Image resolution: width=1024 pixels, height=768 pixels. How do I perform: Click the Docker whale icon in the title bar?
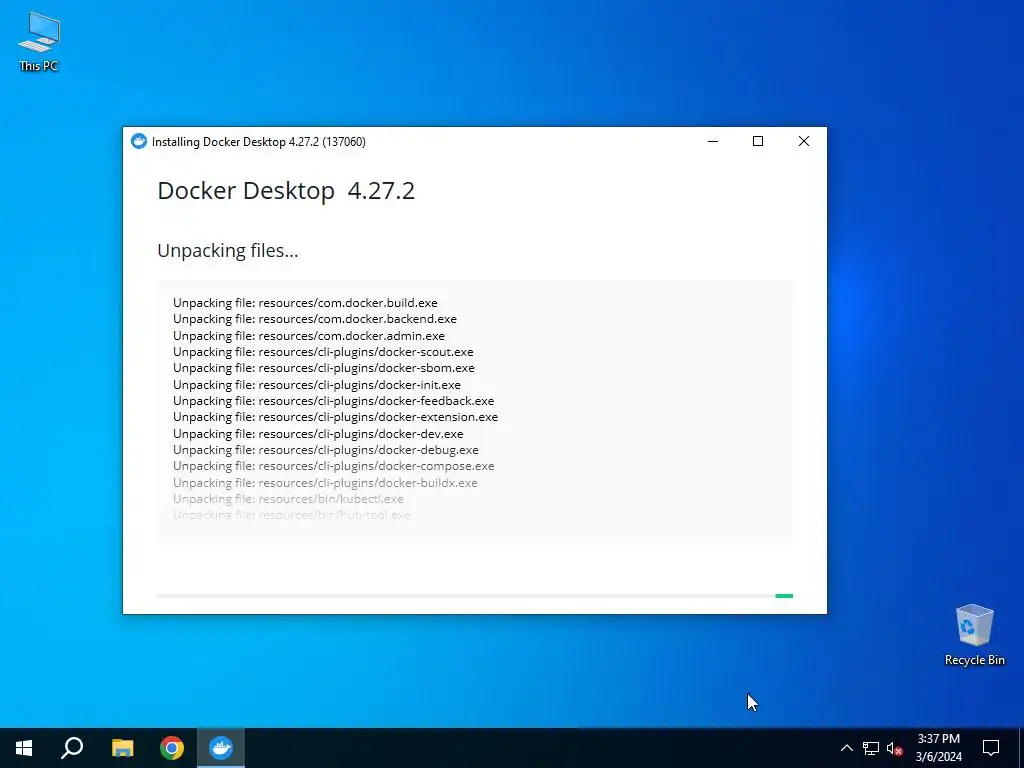tap(138, 141)
